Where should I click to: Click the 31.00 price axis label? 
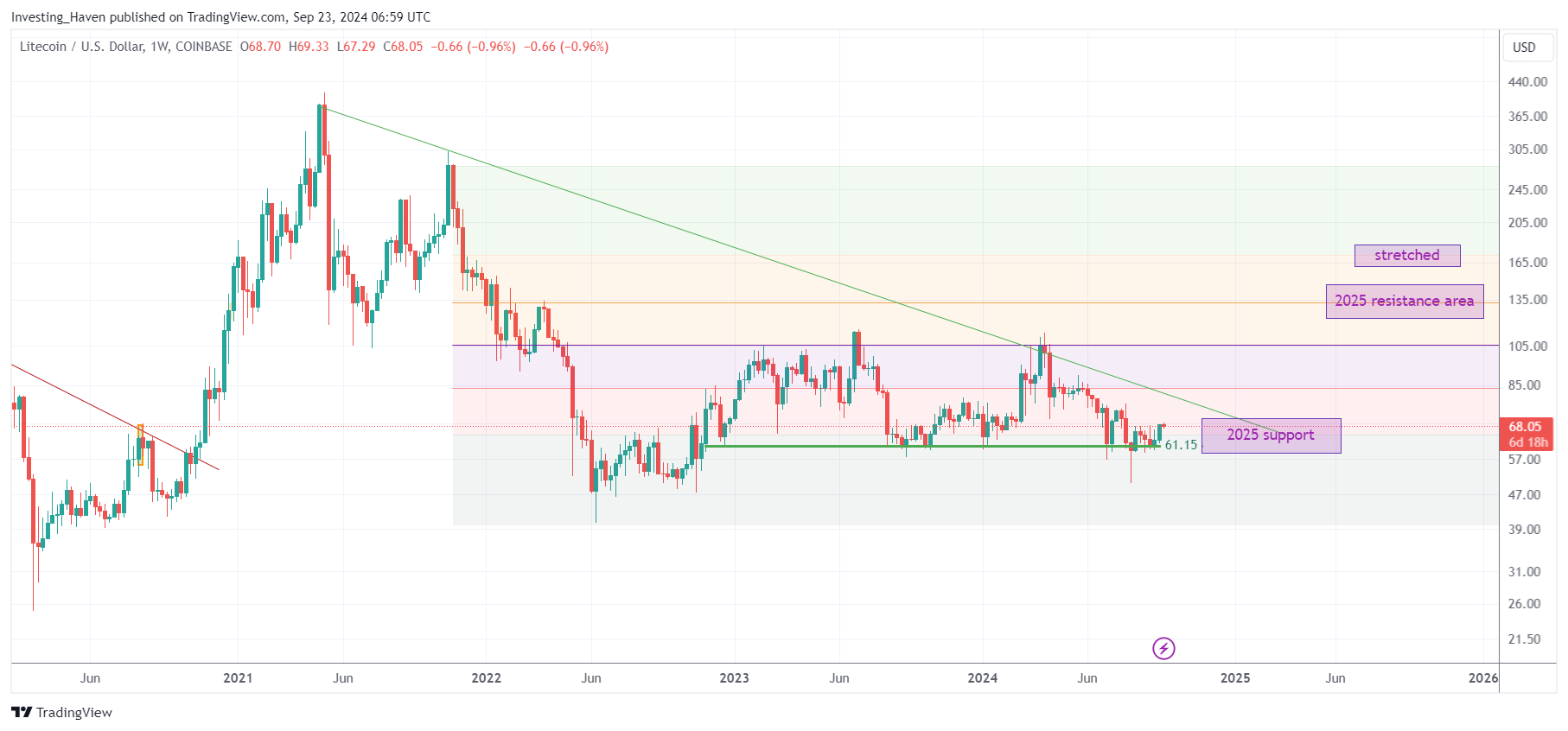(1525, 572)
